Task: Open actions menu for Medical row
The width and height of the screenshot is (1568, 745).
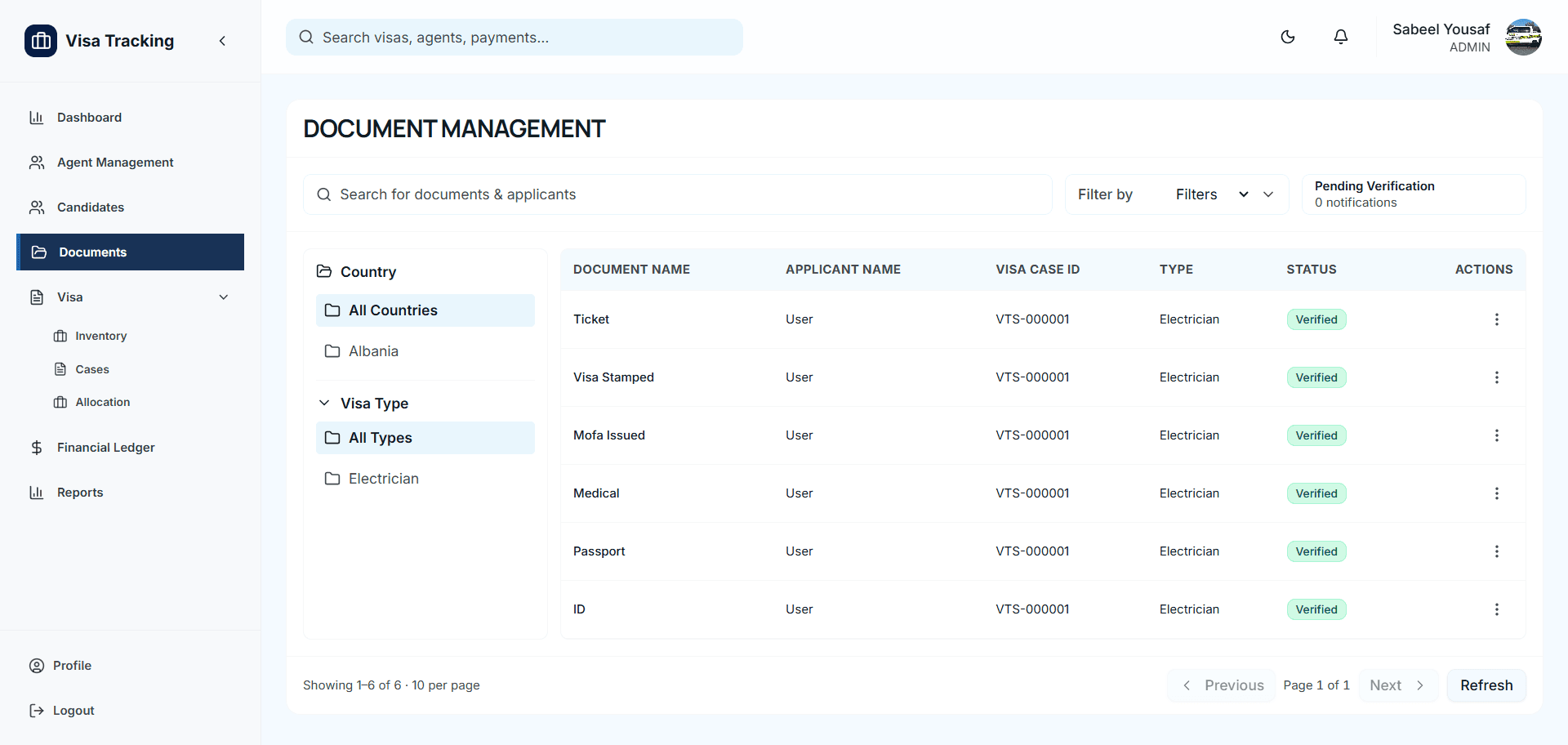Action: pos(1497,493)
